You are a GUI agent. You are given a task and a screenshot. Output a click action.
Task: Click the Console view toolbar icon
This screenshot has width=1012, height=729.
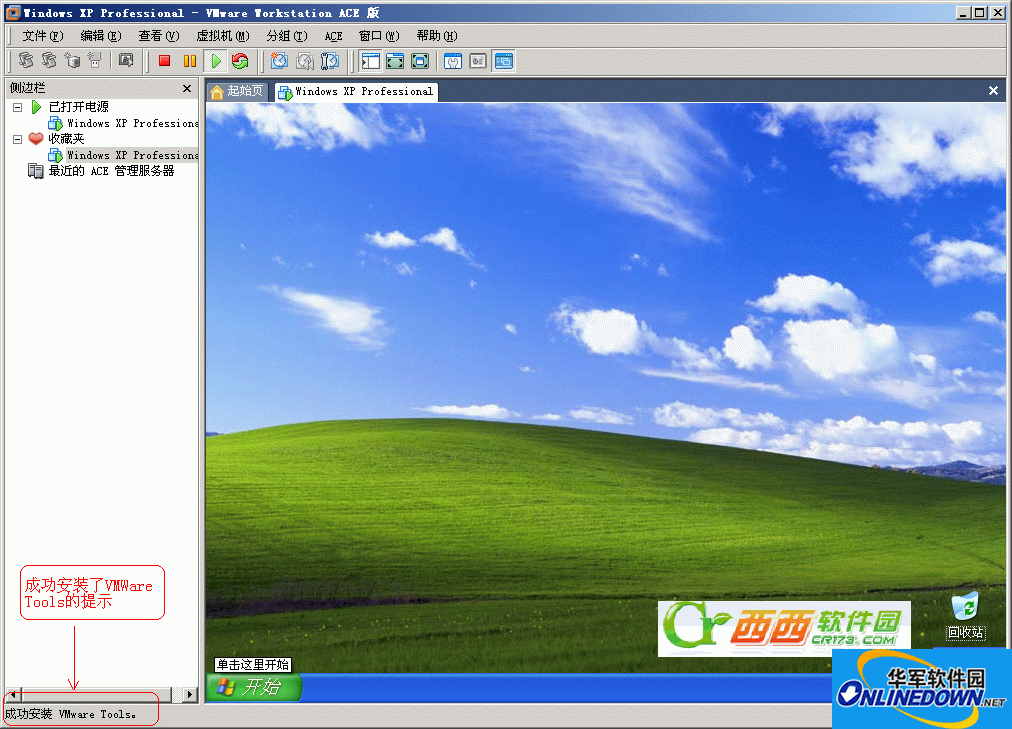(503, 61)
